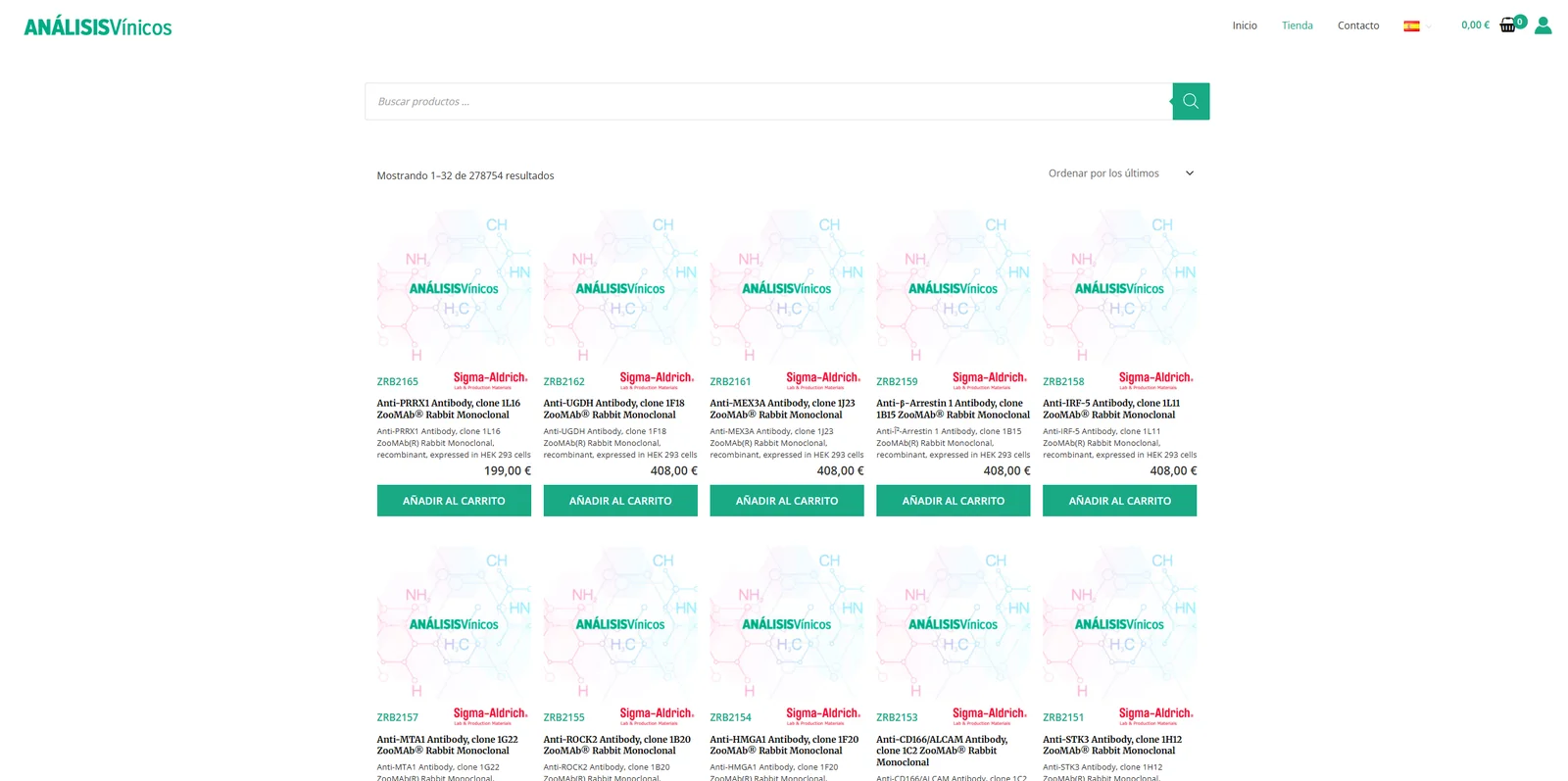This screenshot has height=781, width=1568.
Task: Click the Spanish flag language icon
Action: (x=1411, y=26)
